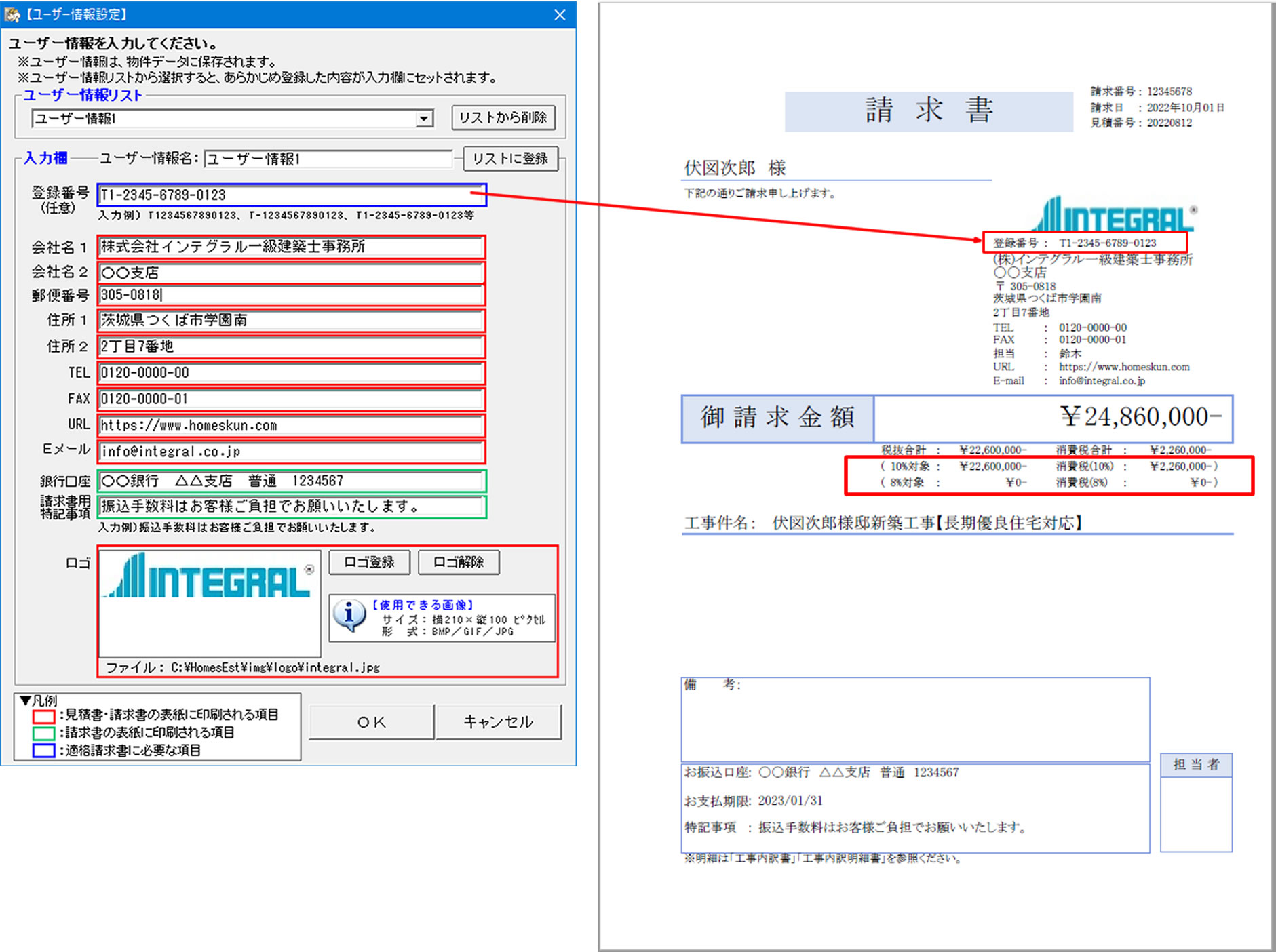The width and height of the screenshot is (1276, 952).
Task: Click the キャンセル button
Action: (499, 722)
